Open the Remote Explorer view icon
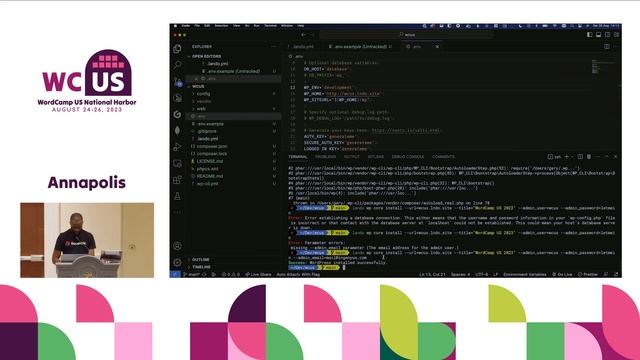Image resolution: width=640 pixels, height=360 pixels. click(177, 163)
